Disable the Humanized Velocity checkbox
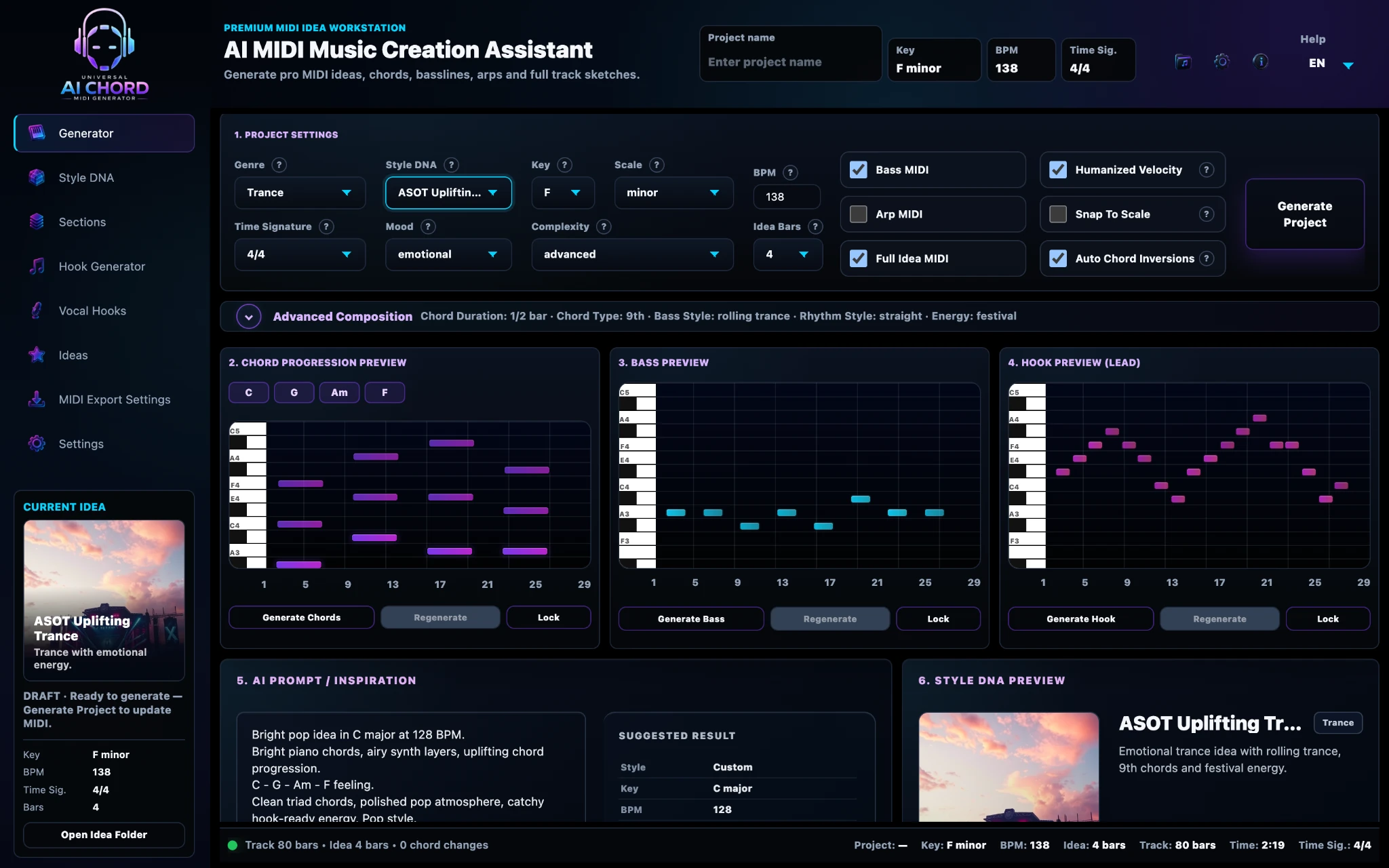 [1058, 170]
